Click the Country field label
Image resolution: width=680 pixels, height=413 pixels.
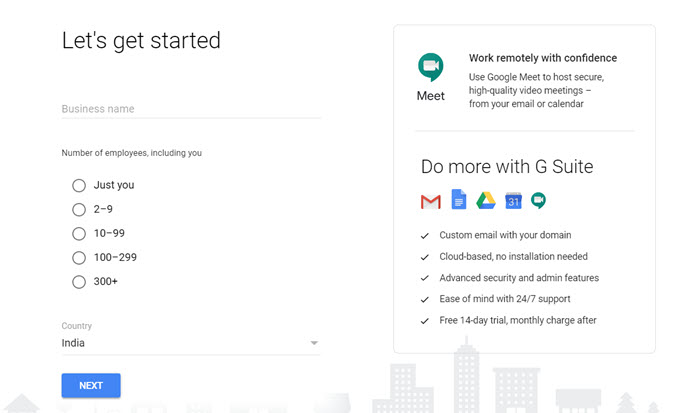77,326
